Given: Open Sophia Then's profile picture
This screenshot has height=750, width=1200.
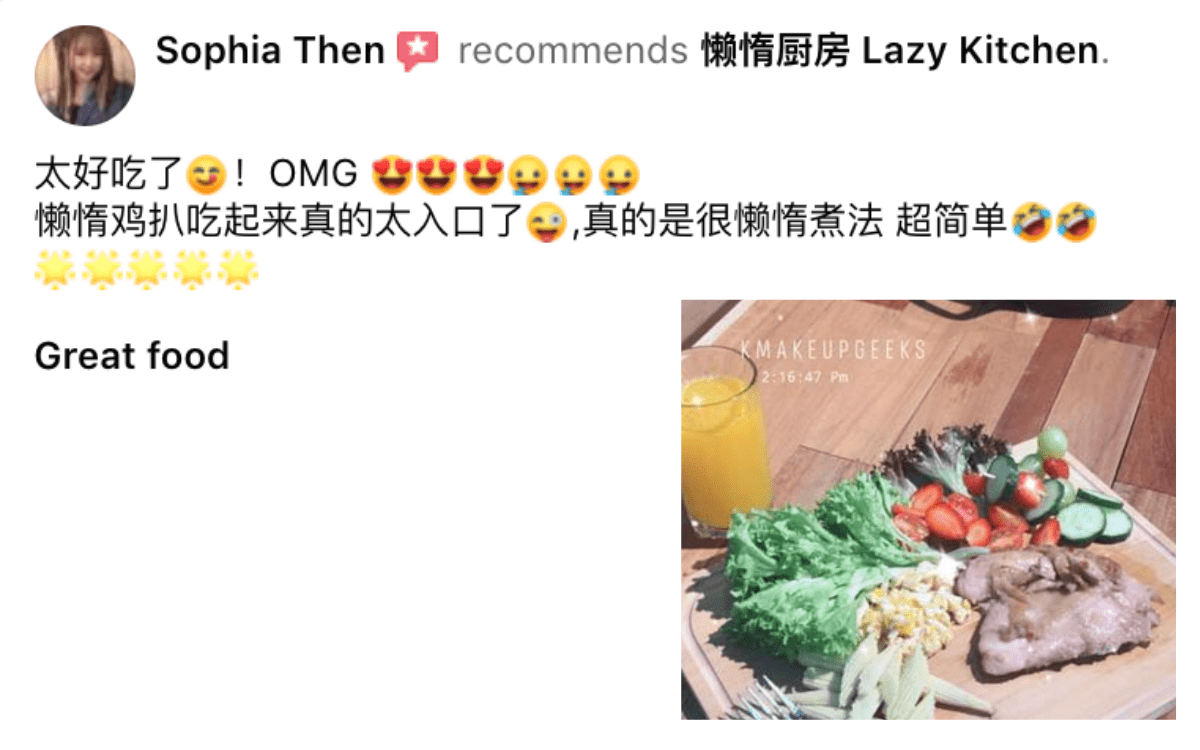Looking at the screenshot, I should (x=85, y=75).
